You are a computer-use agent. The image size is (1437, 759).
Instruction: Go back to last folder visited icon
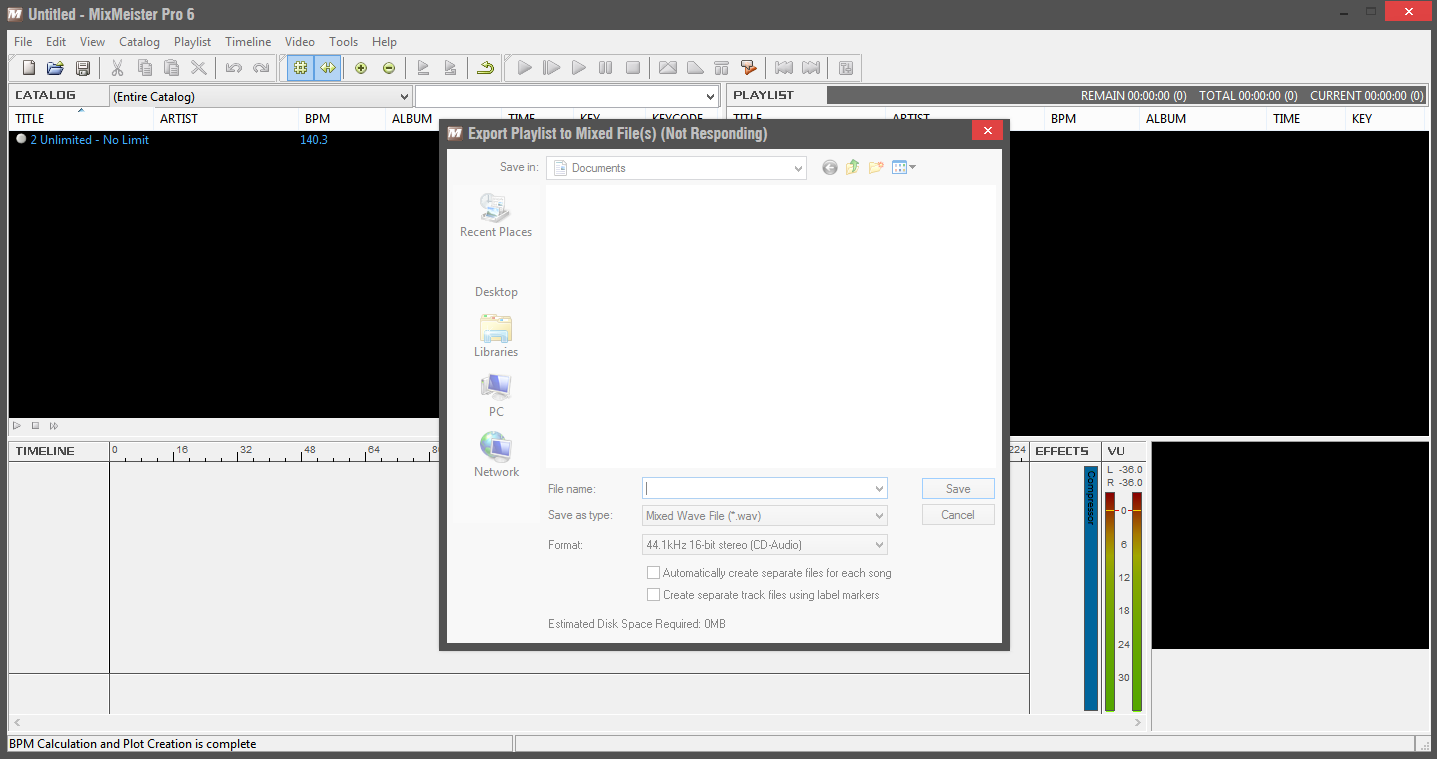(830, 168)
